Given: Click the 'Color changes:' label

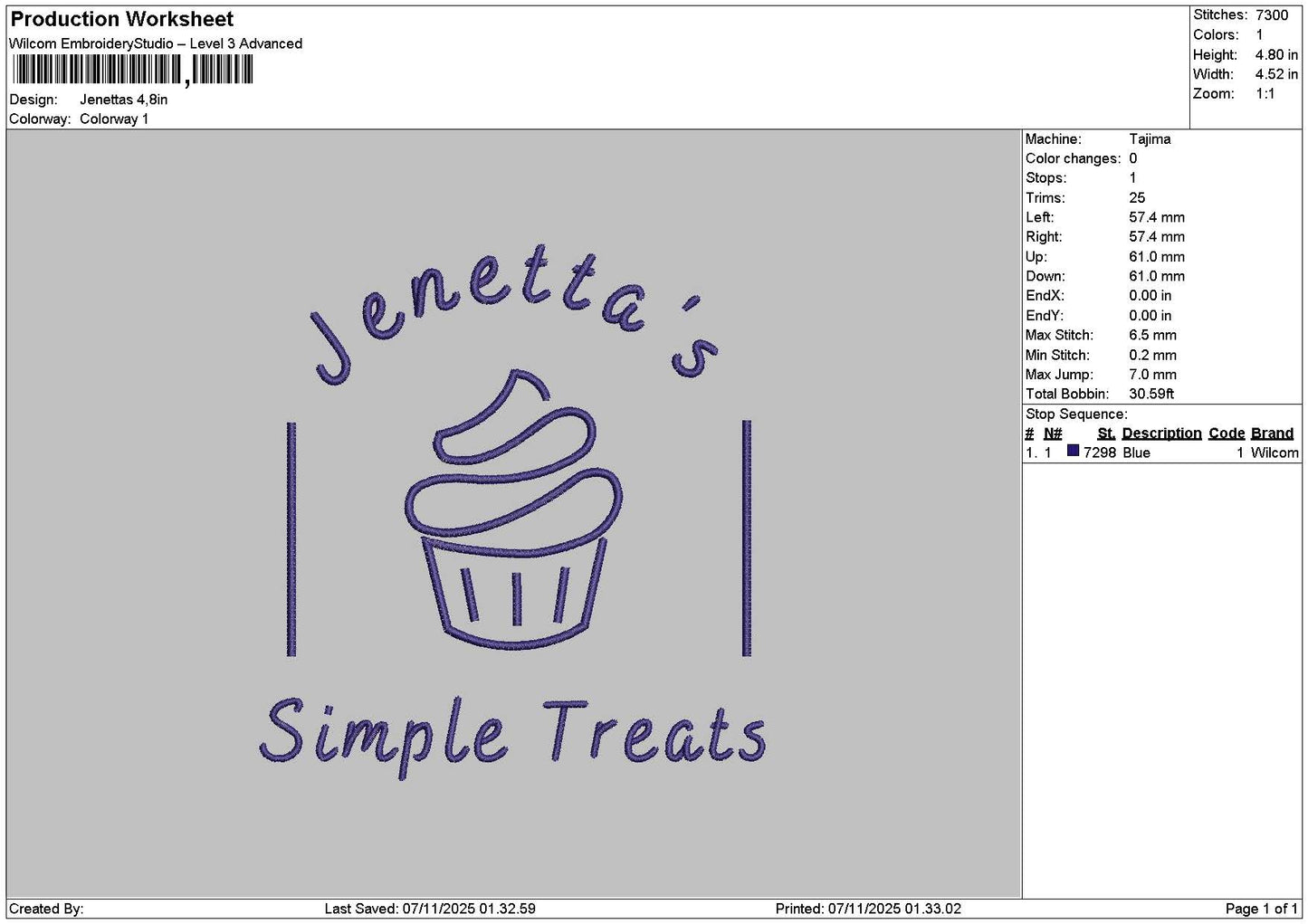Looking at the screenshot, I should [1073, 158].
